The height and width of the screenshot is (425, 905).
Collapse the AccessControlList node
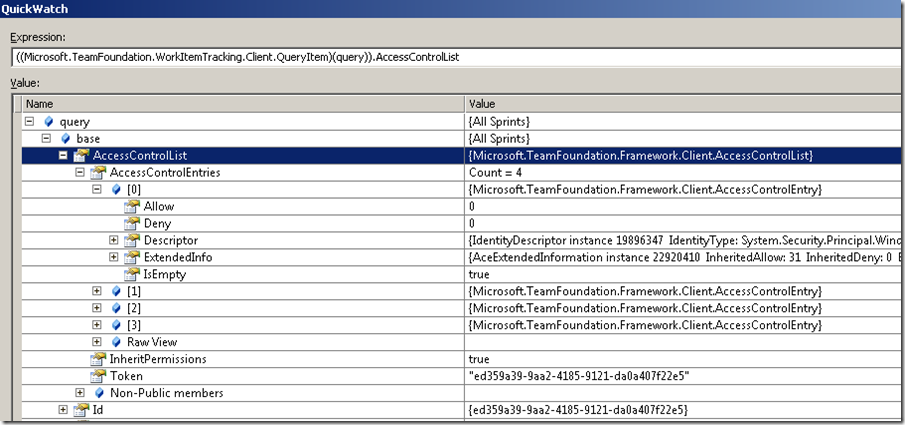point(63,155)
